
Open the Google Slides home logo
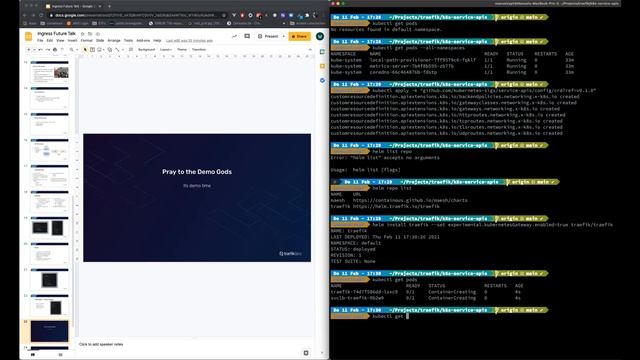[x=29, y=36]
